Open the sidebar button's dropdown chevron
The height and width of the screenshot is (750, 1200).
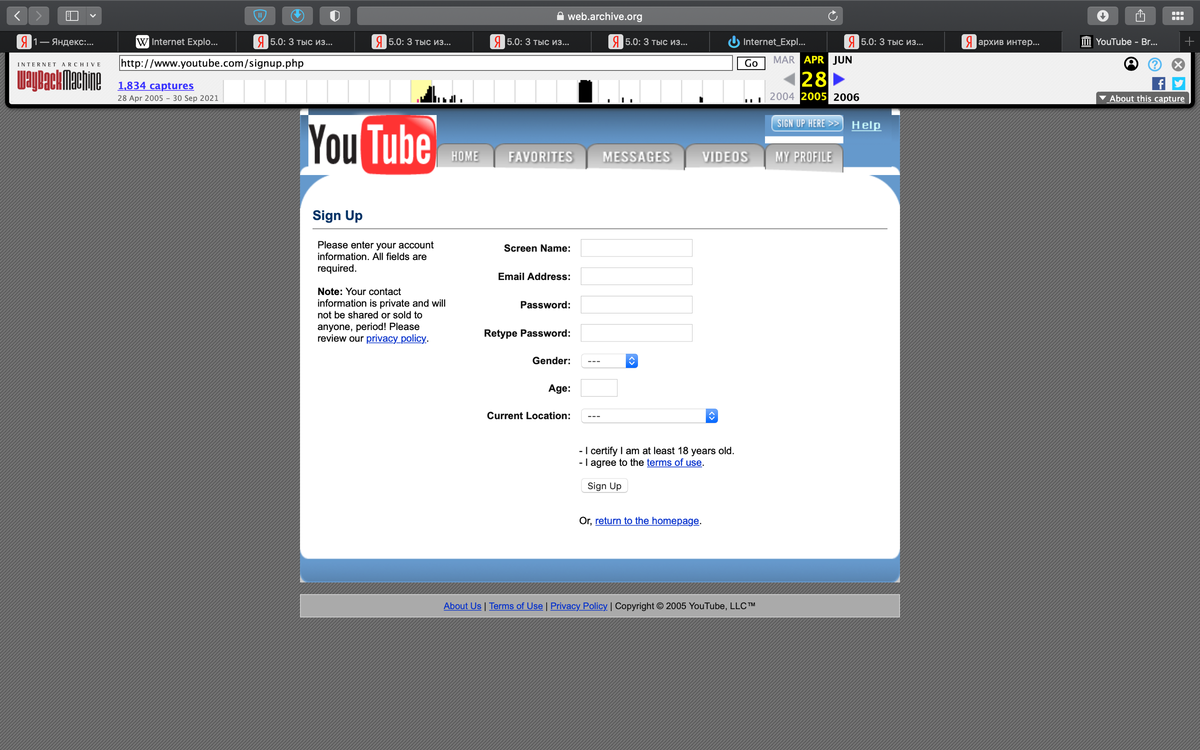(x=93, y=16)
